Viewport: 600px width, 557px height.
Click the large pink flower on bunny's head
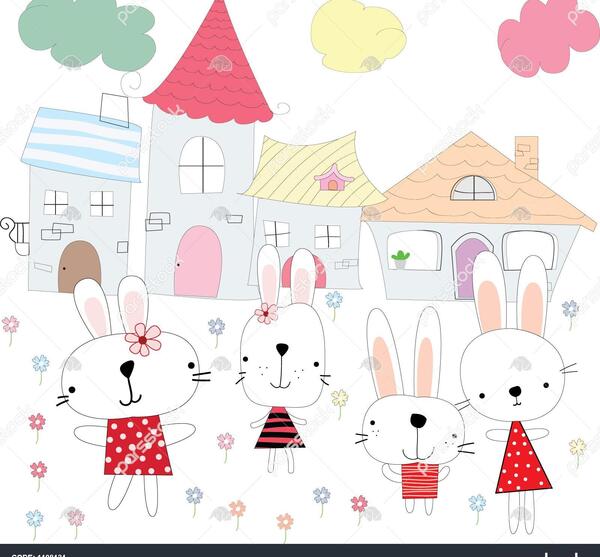tap(143, 340)
